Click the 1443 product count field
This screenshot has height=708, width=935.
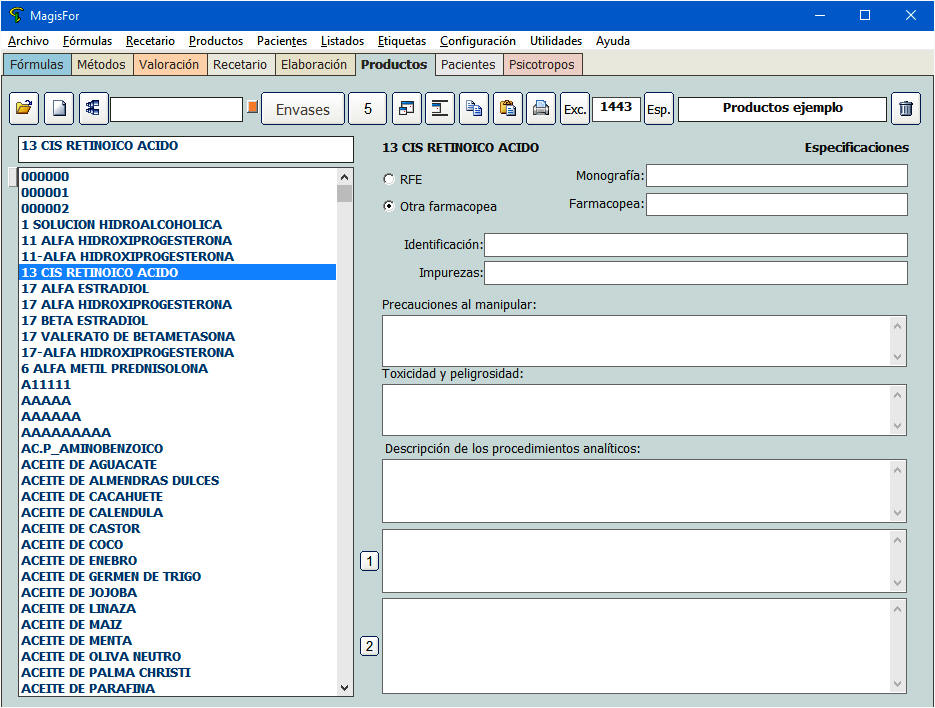[x=616, y=109]
